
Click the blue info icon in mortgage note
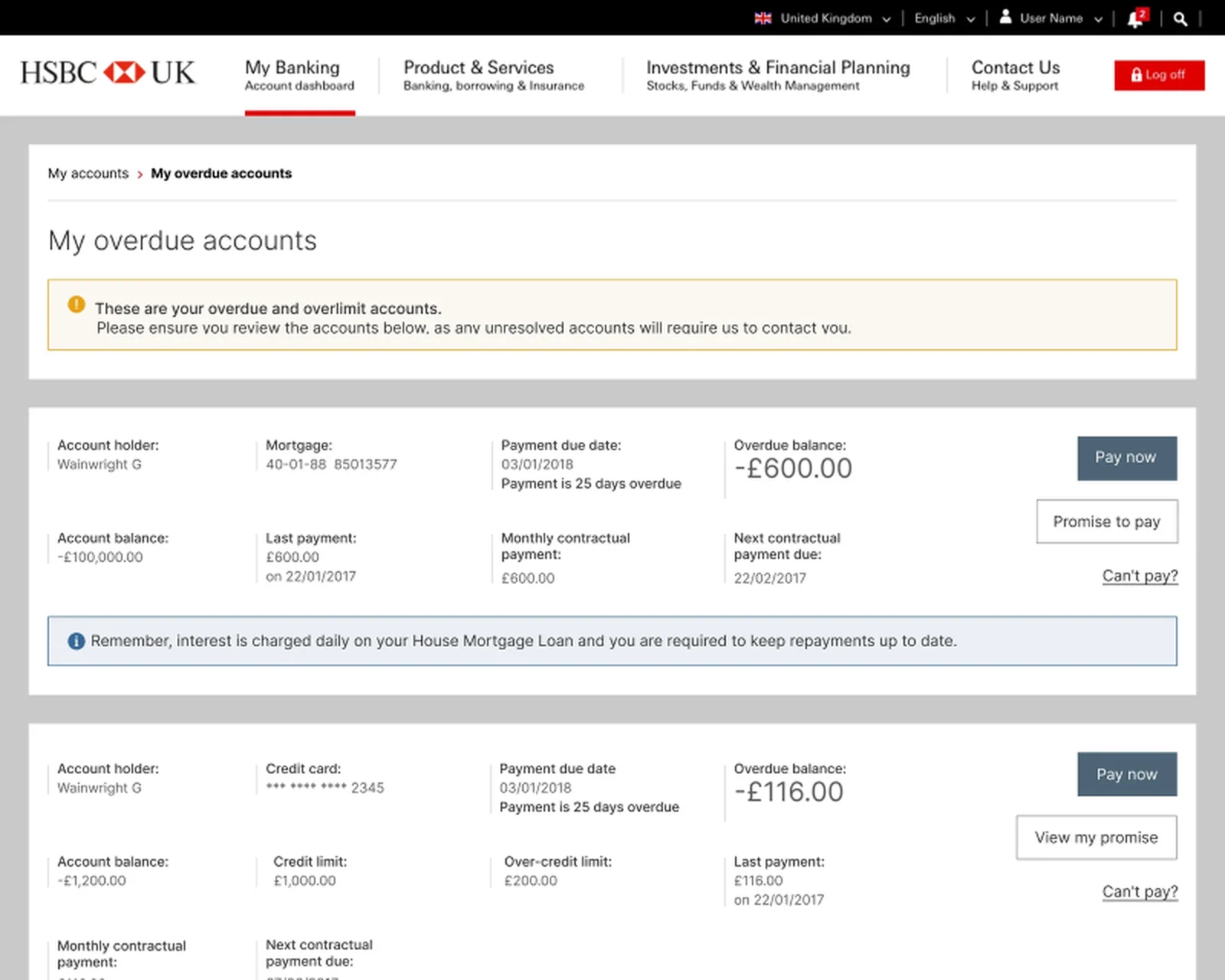(76, 641)
